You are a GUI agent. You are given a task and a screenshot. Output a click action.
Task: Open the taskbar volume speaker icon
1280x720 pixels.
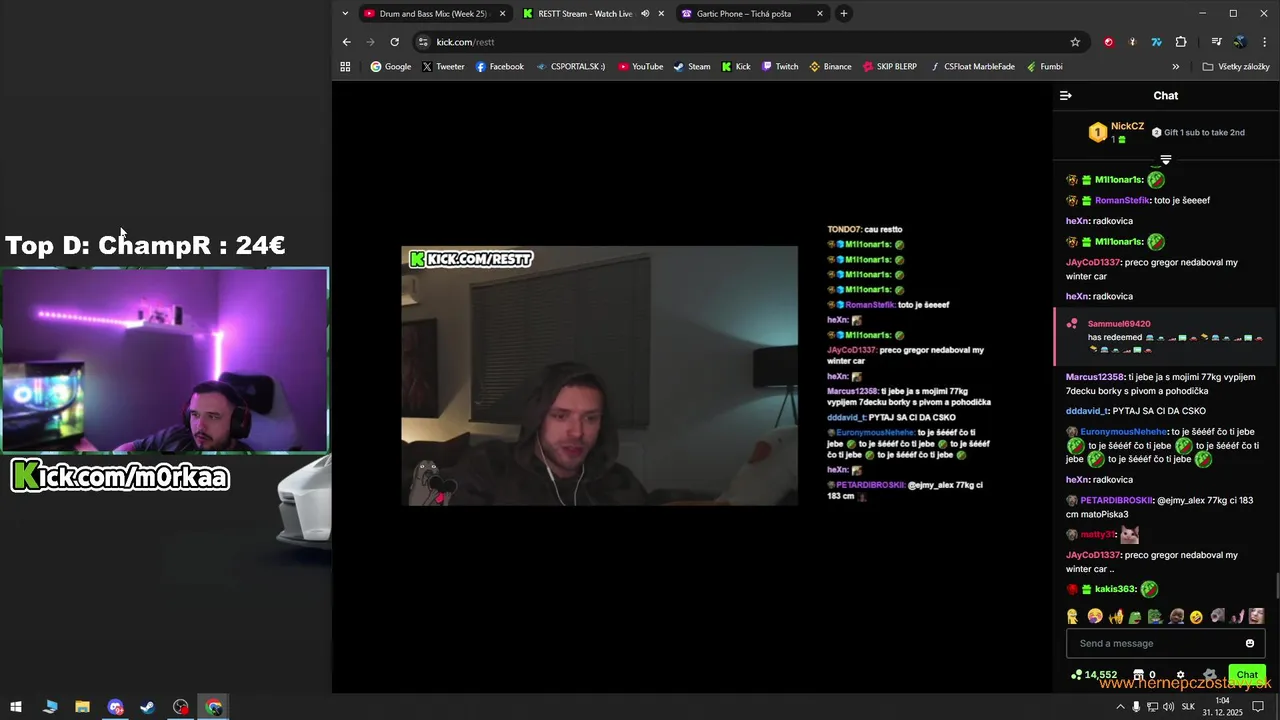click(x=1169, y=707)
